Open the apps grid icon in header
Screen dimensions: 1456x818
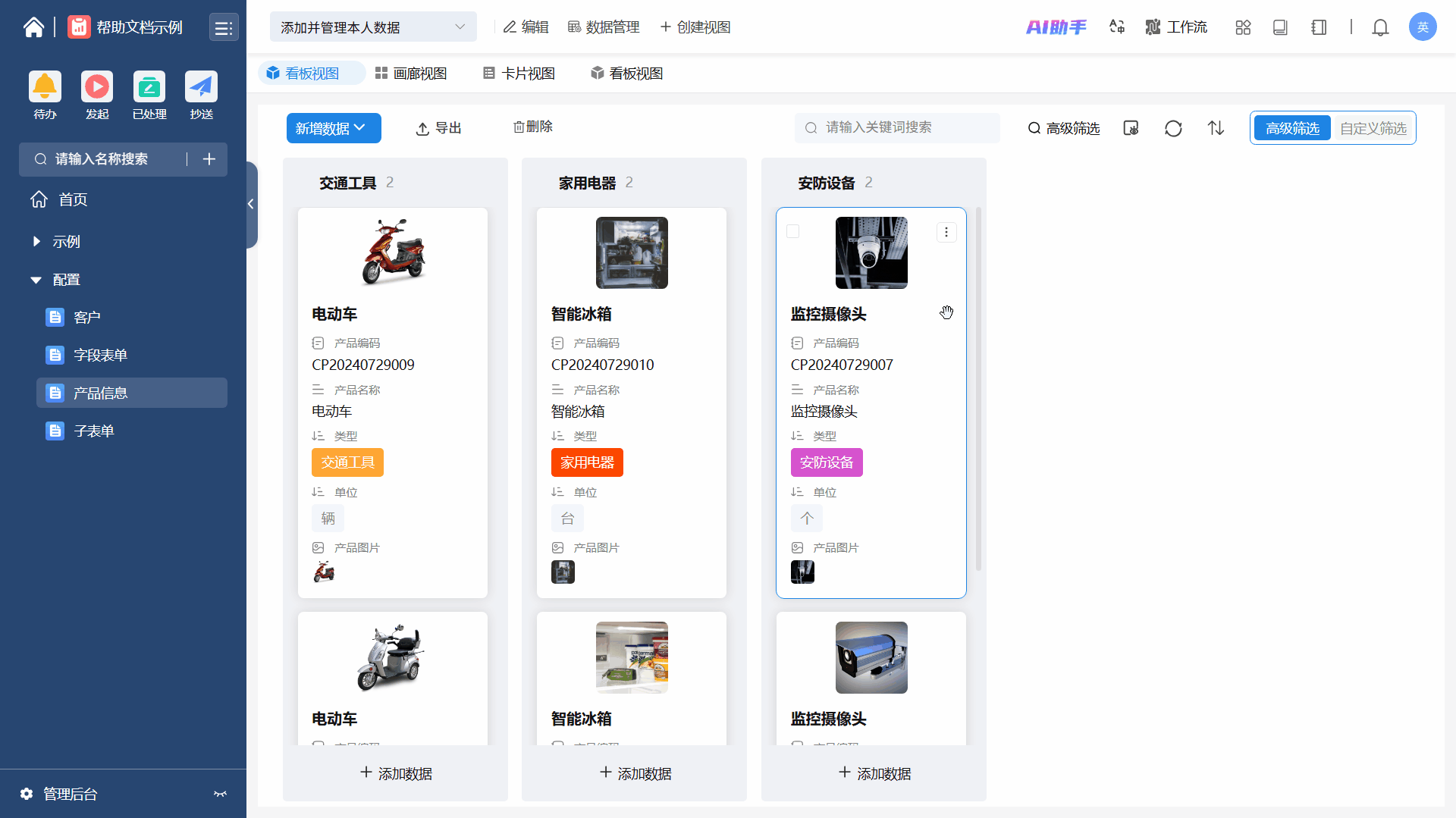point(1243,27)
